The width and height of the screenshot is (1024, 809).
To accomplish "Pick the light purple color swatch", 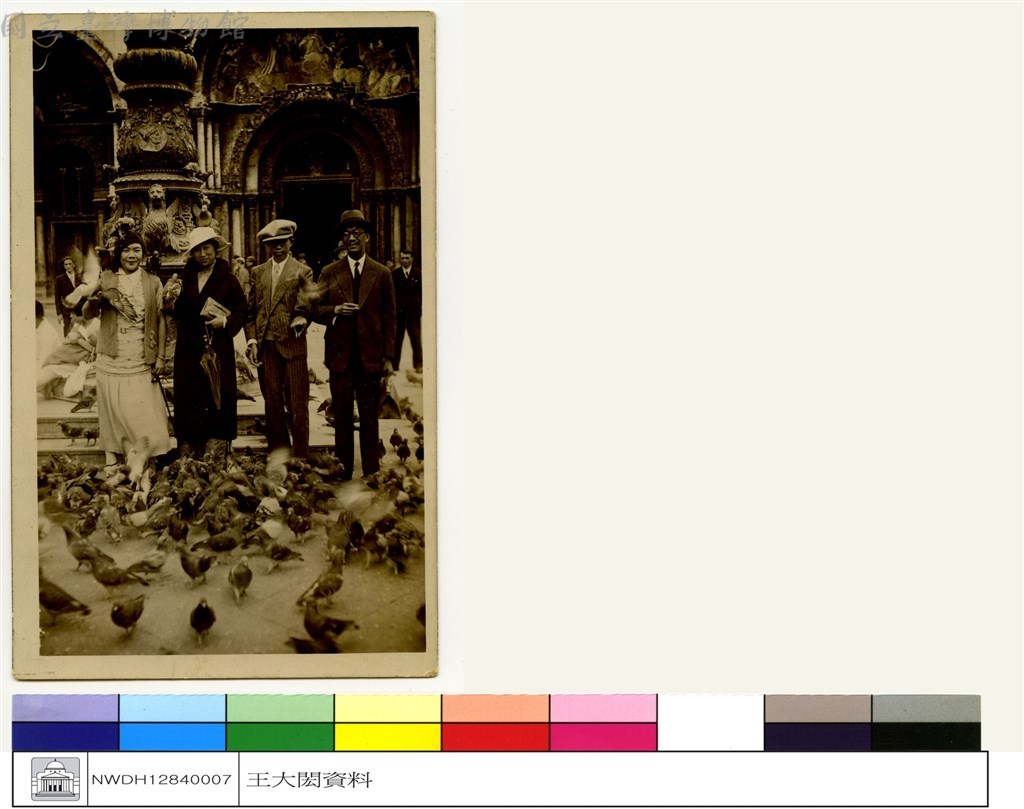I will [x=65, y=708].
